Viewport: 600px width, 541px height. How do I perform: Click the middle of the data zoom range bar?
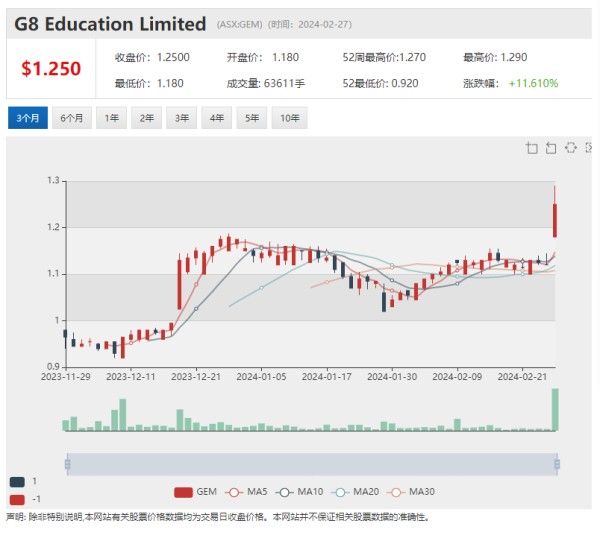312,464
